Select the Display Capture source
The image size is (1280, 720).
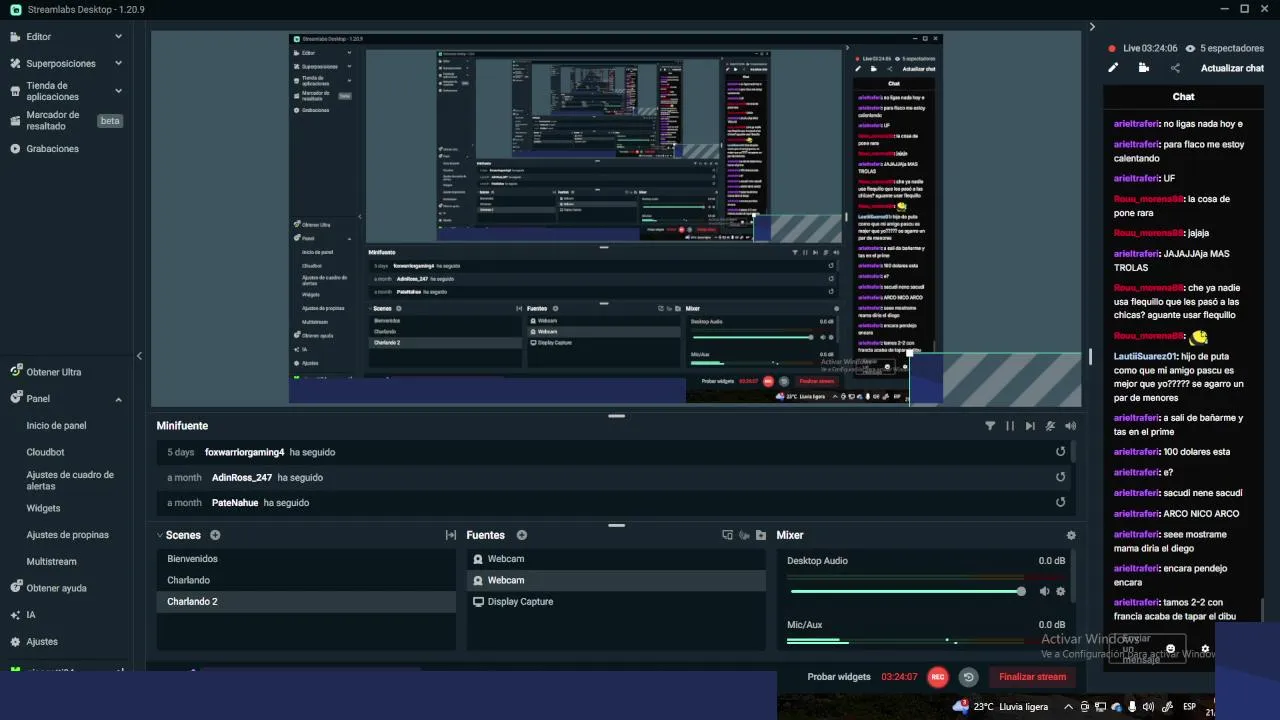(x=616, y=602)
